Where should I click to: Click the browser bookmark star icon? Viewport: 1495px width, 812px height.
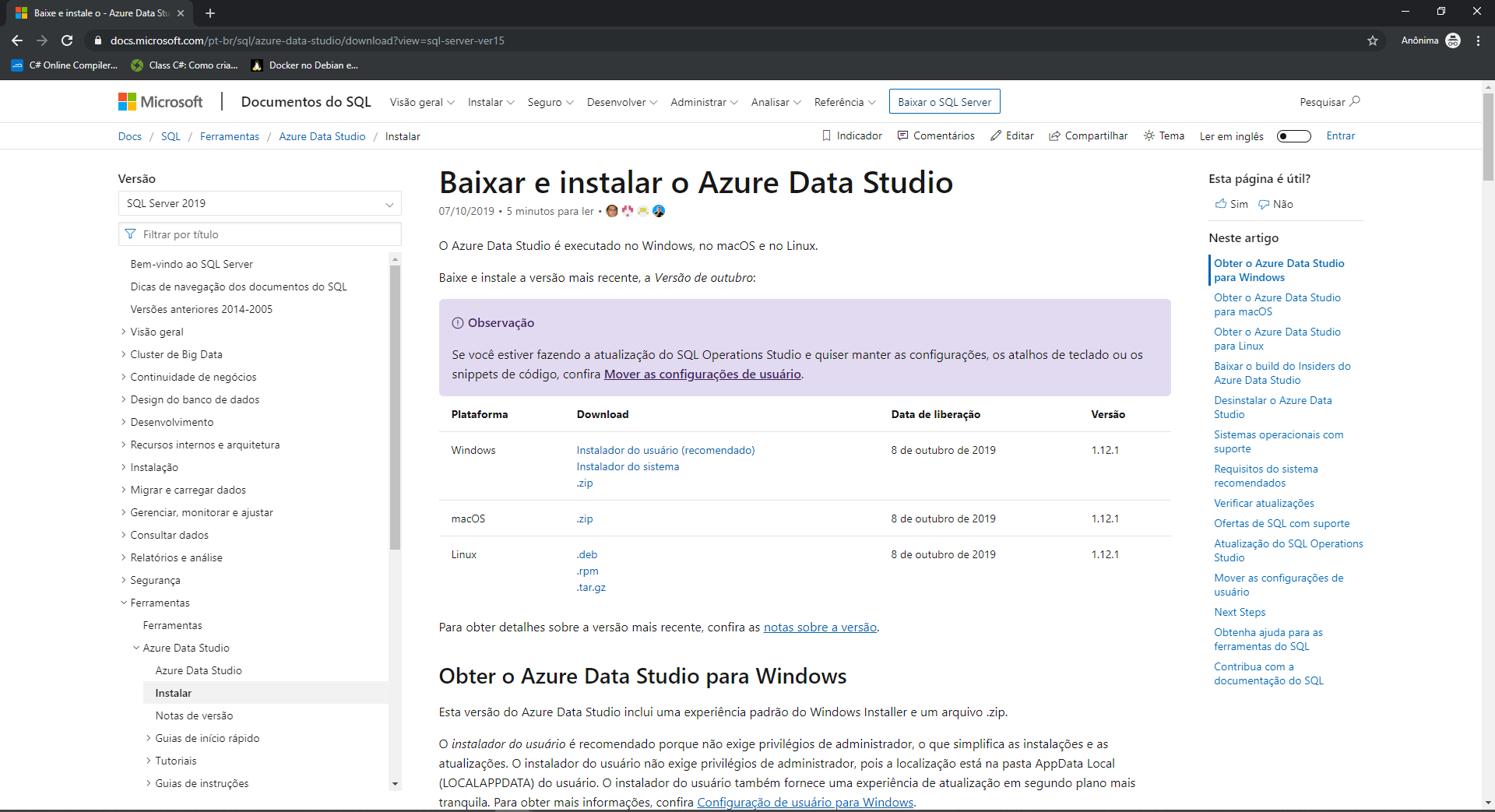click(x=1373, y=40)
